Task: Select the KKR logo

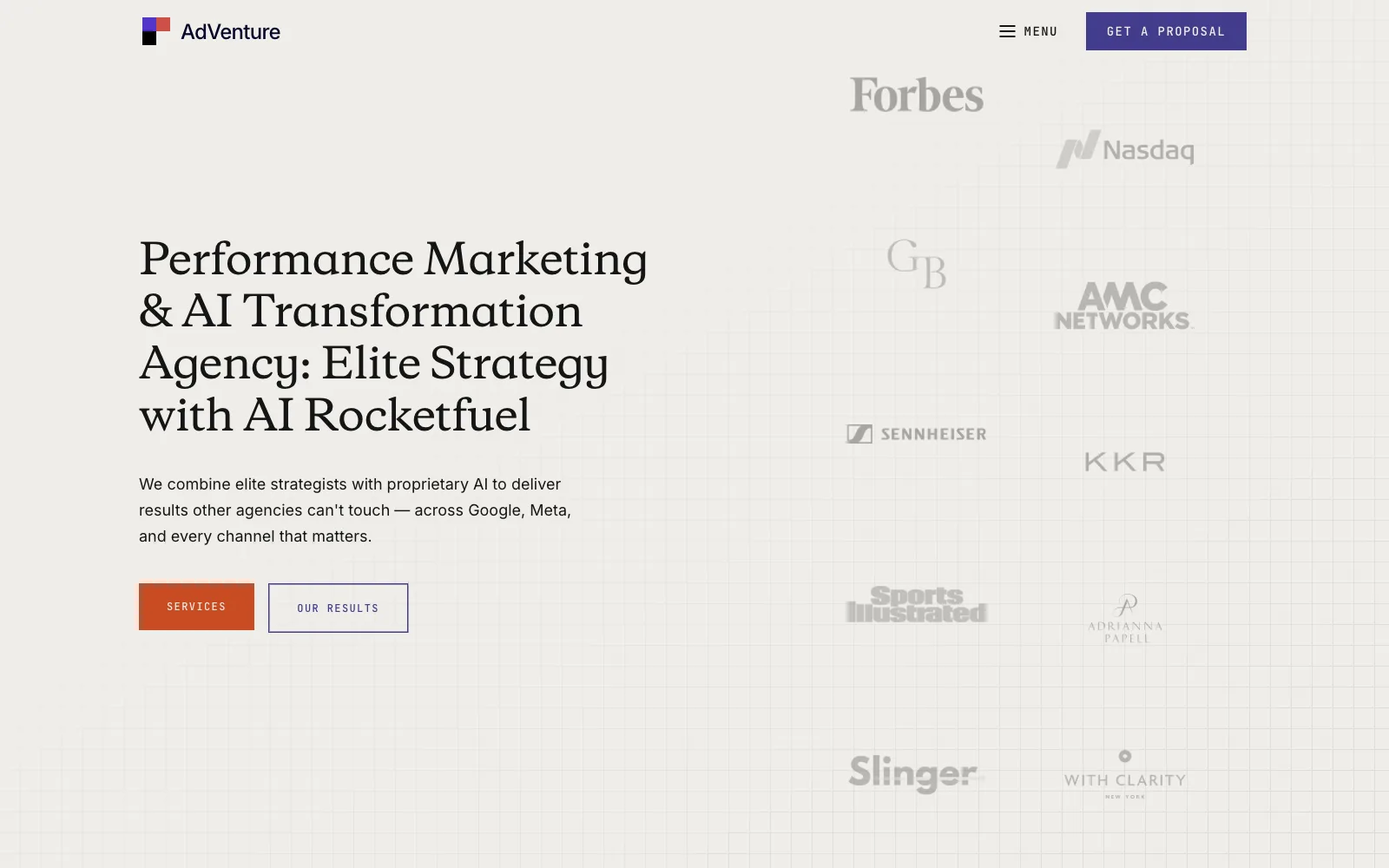Action: click(1125, 462)
